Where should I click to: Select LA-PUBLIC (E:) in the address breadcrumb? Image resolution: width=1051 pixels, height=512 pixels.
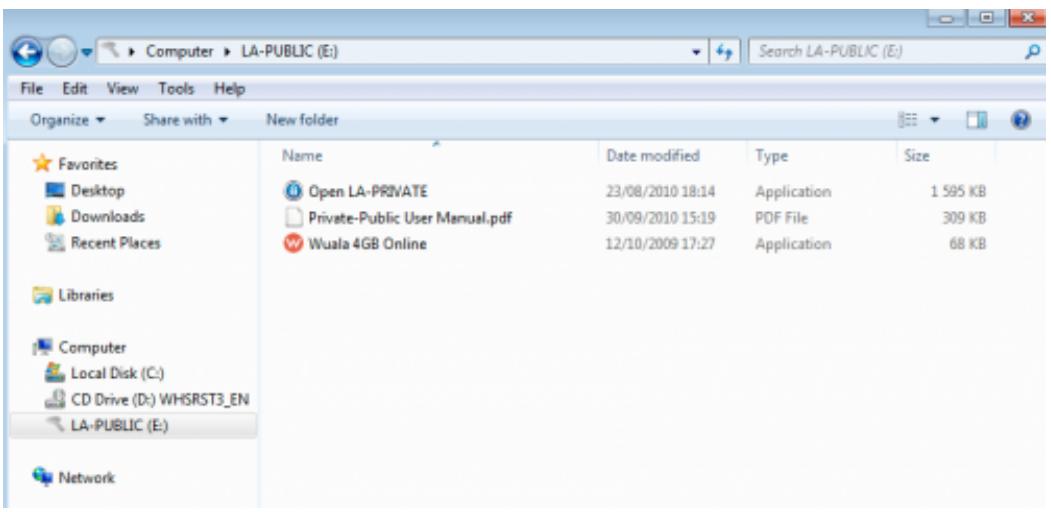pyautogui.click(x=290, y=51)
